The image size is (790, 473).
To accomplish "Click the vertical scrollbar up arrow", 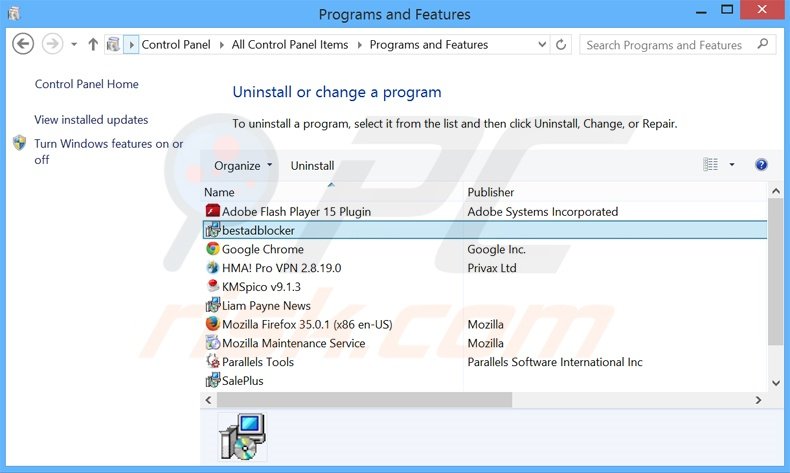I will tap(776, 191).
